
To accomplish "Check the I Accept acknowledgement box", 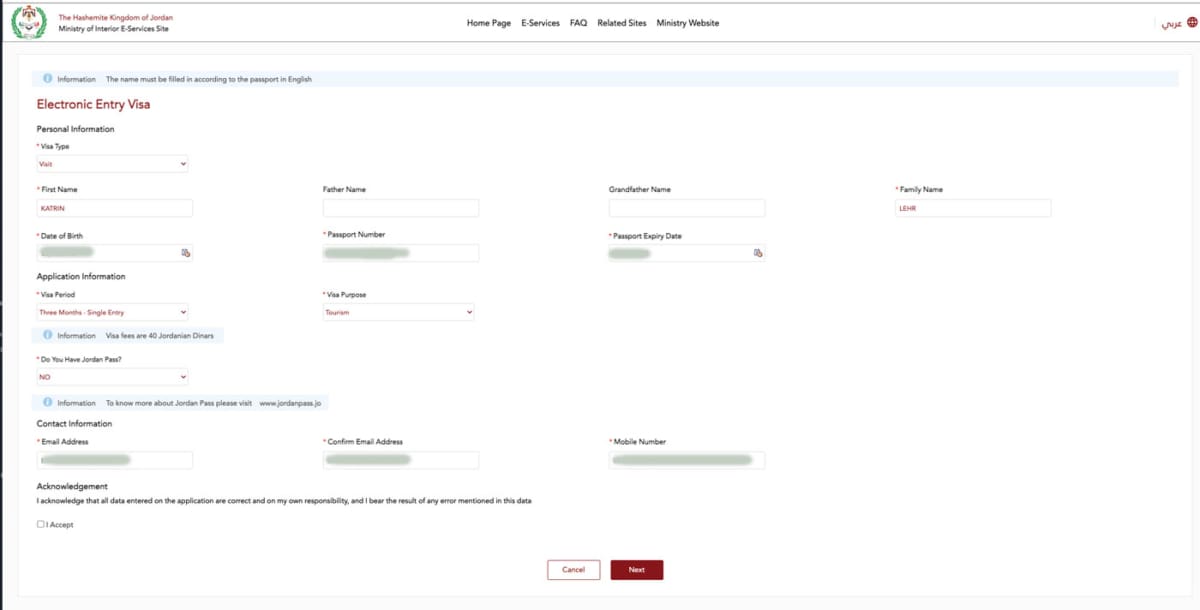I will pos(41,524).
